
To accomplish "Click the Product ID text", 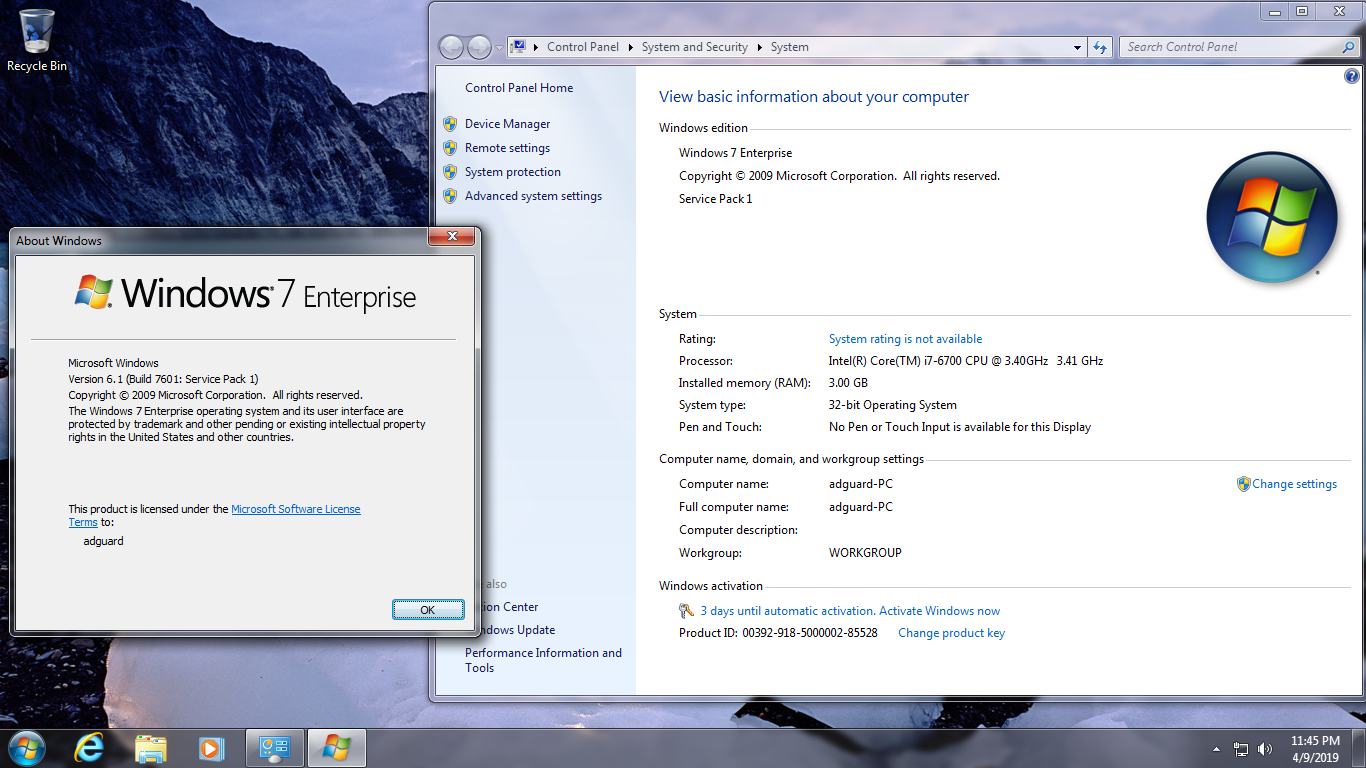I will click(778, 633).
